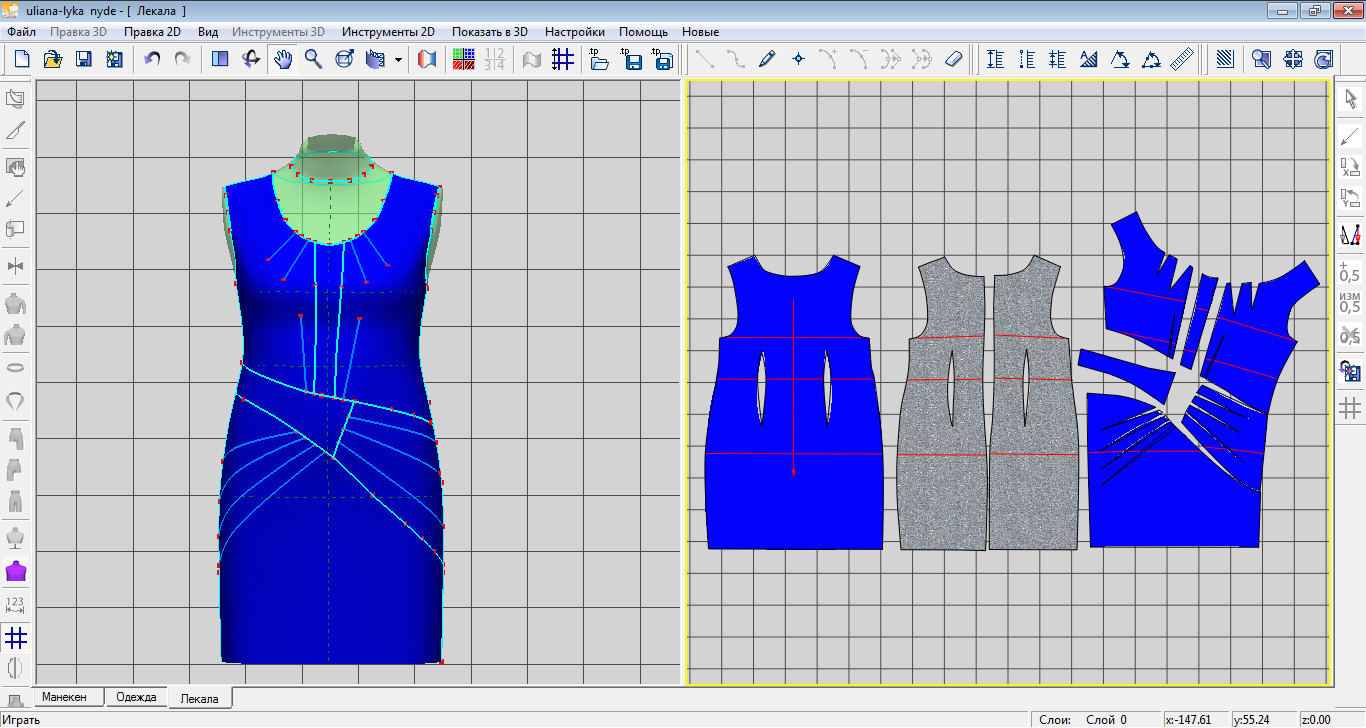Click the ruler measurement tool
The width and height of the screenshot is (1366, 728).
pyautogui.click(x=1183, y=59)
